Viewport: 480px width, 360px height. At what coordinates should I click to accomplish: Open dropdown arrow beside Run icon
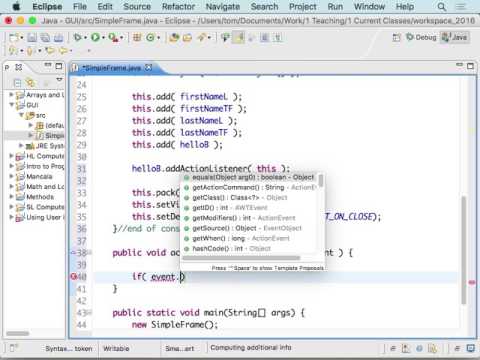[103, 38]
